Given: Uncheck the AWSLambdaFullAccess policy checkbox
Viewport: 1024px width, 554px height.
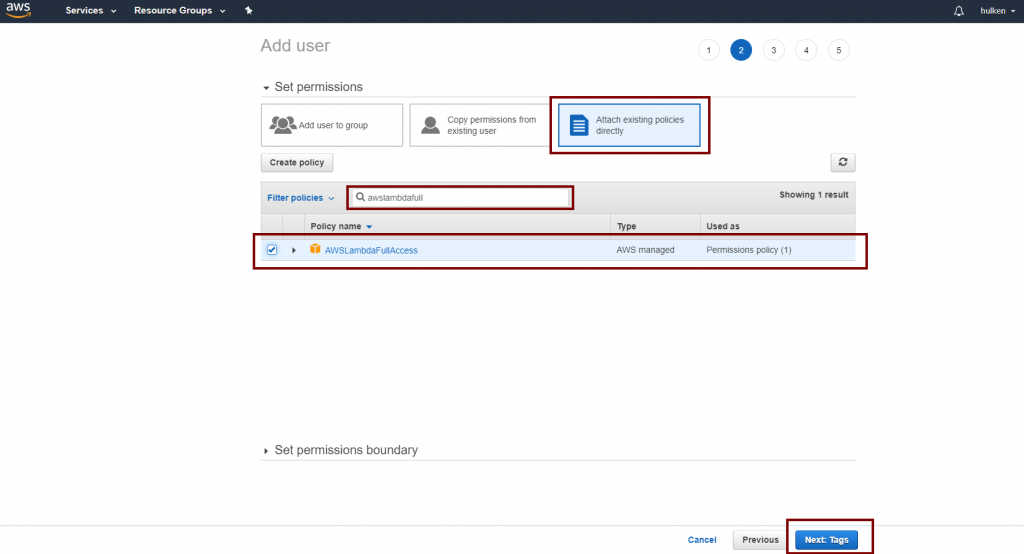Looking at the screenshot, I should (x=272, y=250).
